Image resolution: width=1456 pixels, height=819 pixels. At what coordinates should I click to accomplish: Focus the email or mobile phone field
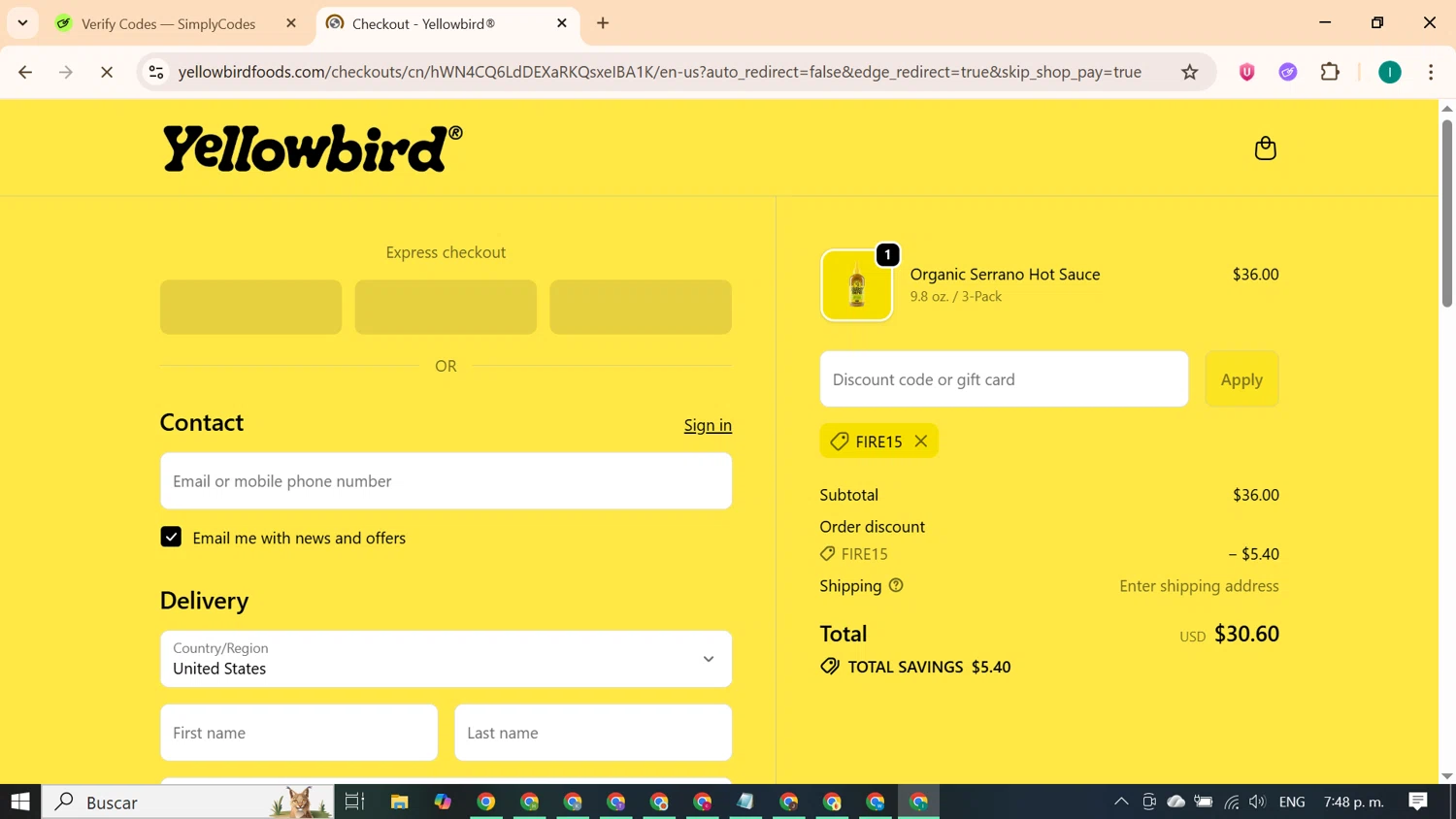pos(446,481)
